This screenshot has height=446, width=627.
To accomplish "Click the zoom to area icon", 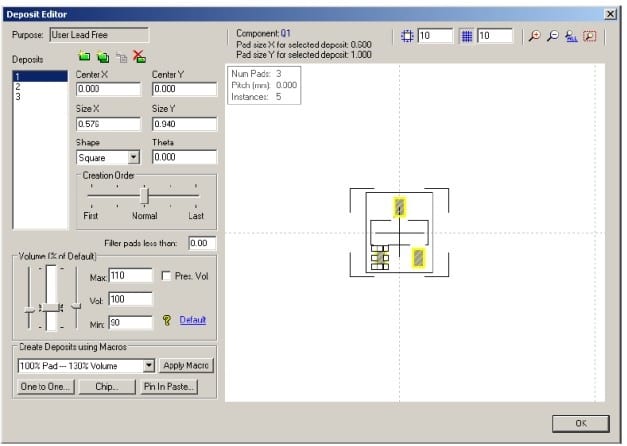I will 590,36.
